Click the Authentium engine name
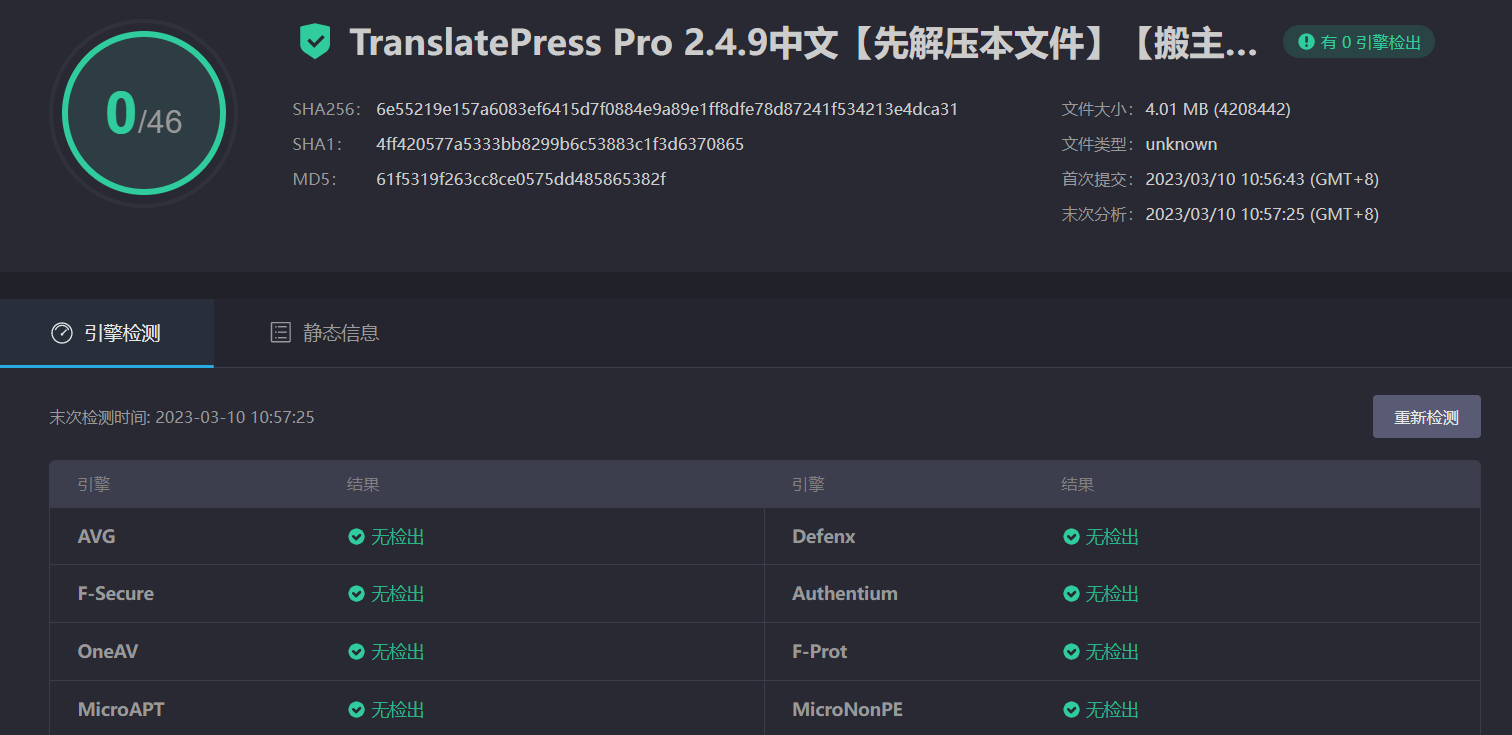Viewport: 1512px width, 735px height. tap(845, 594)
